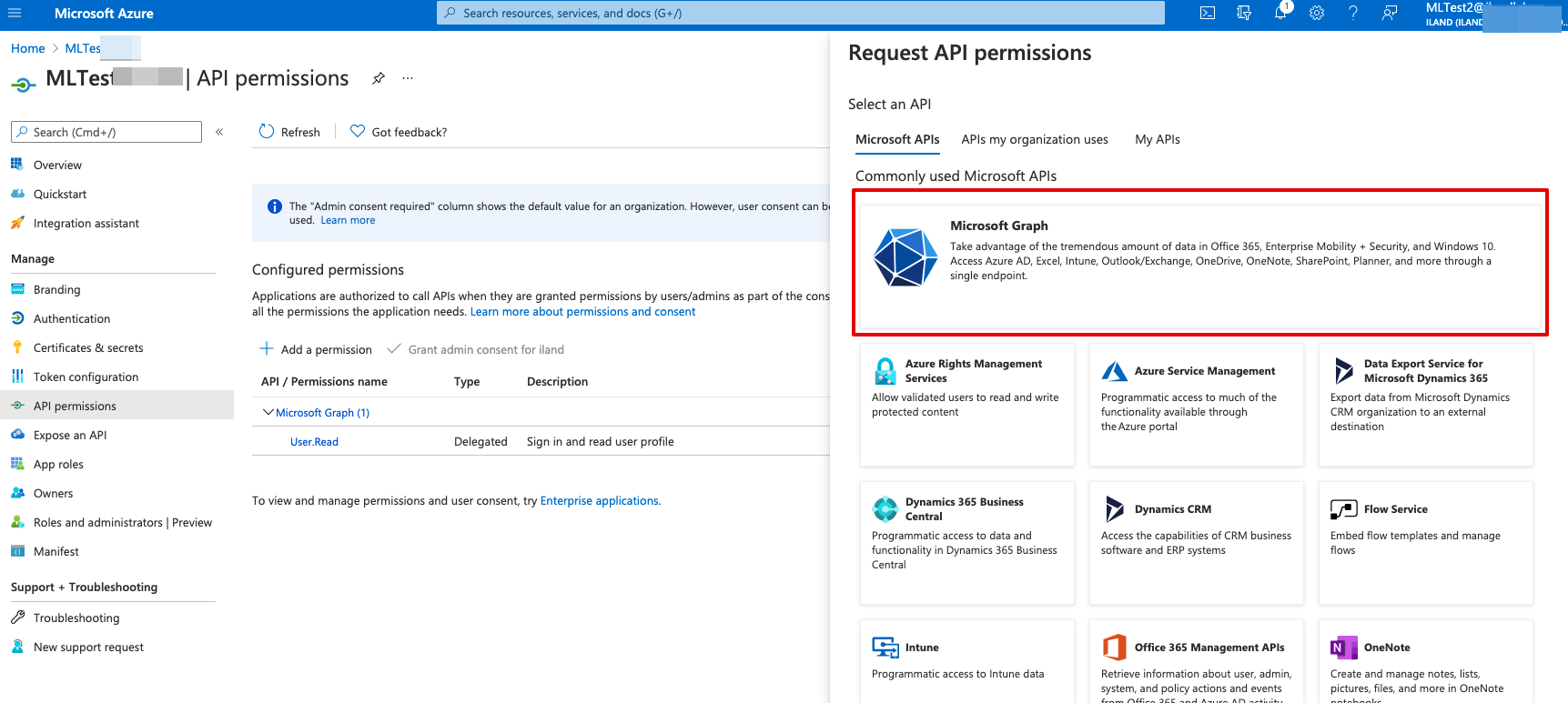Click the sidebar search field
The image size is (1568, 703).
coord(106,132)
